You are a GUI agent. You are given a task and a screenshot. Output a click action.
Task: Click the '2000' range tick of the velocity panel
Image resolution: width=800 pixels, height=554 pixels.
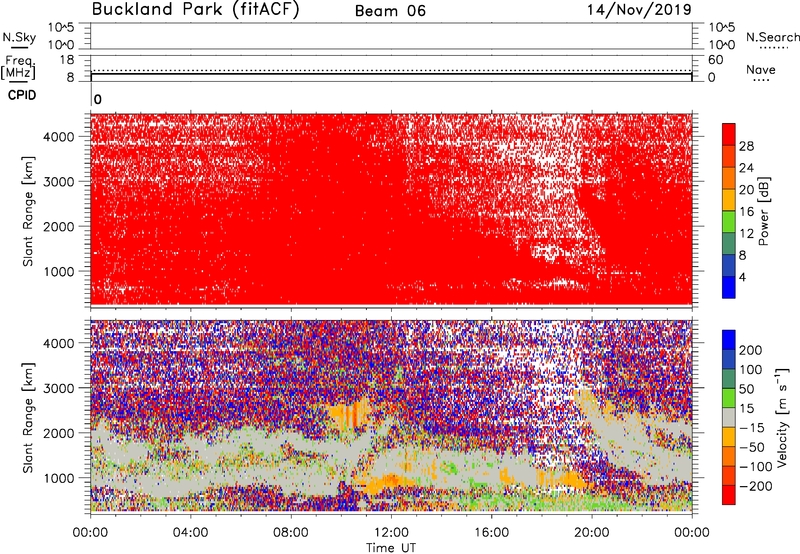pos(59,433)
